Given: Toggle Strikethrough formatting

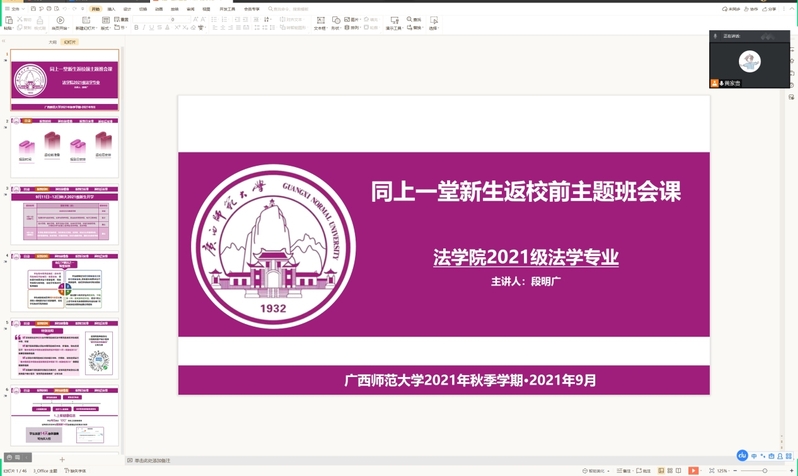Looking at the screenshot, I should tap(159, 27).
